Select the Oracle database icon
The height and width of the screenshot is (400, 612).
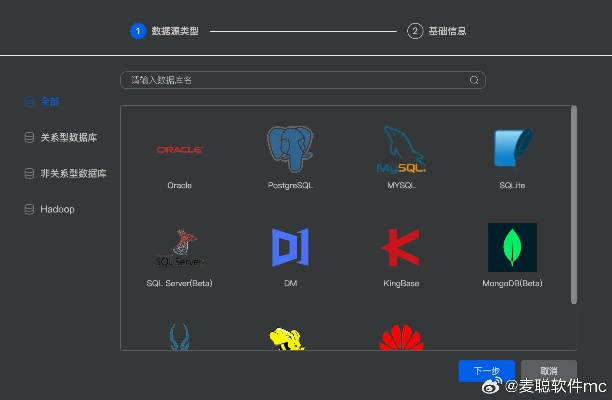coord(180,150)
